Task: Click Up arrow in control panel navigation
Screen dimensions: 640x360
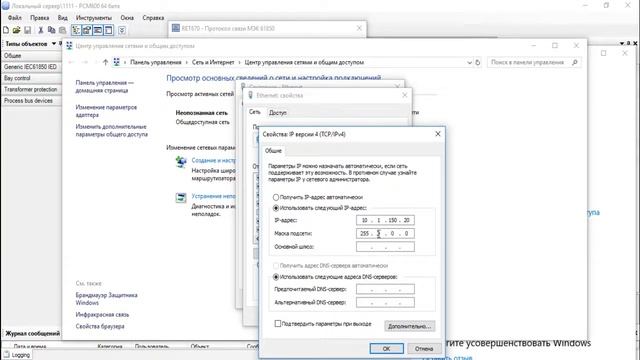Action: 105,62
